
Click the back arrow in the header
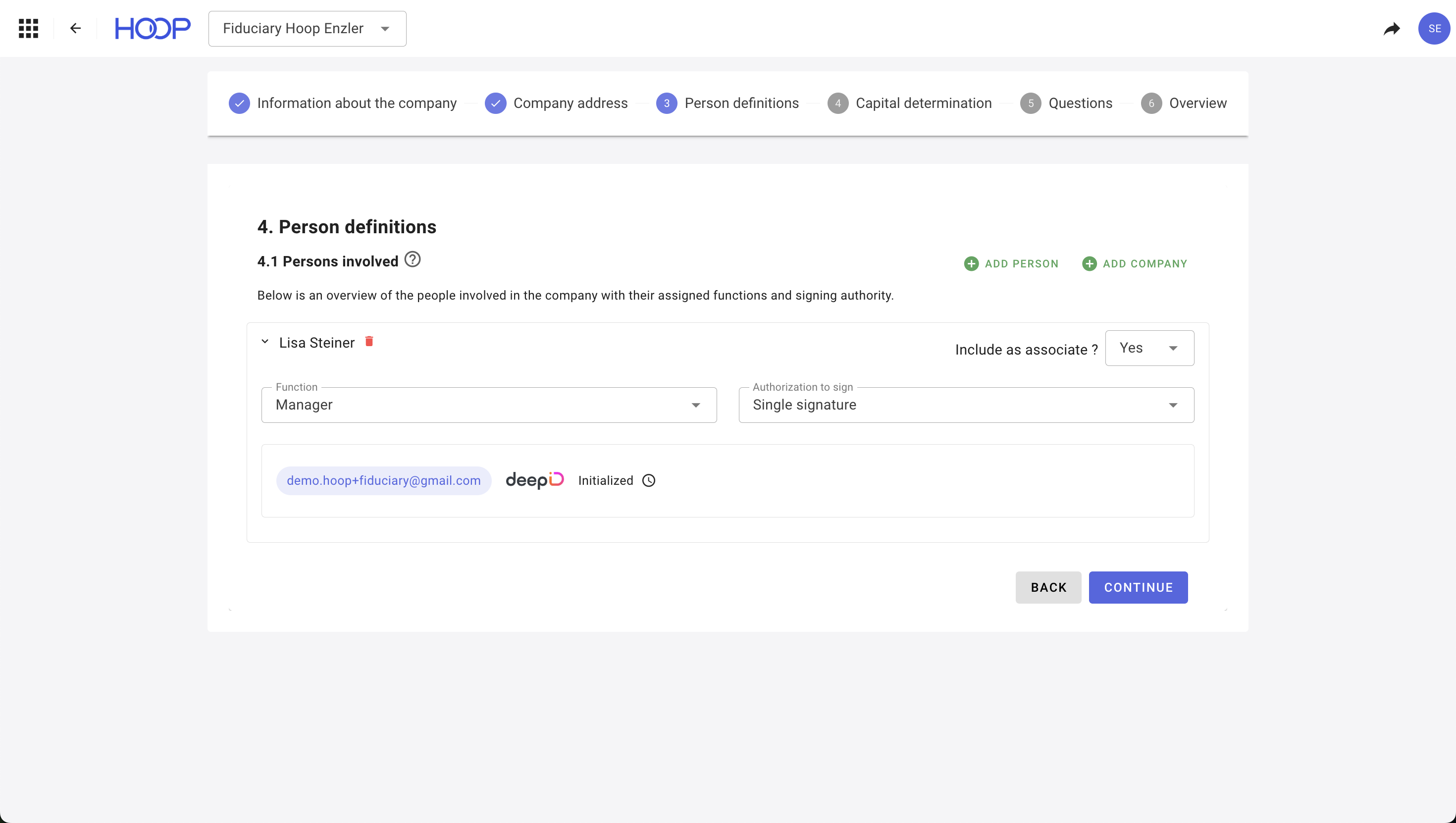coord(75,28)
